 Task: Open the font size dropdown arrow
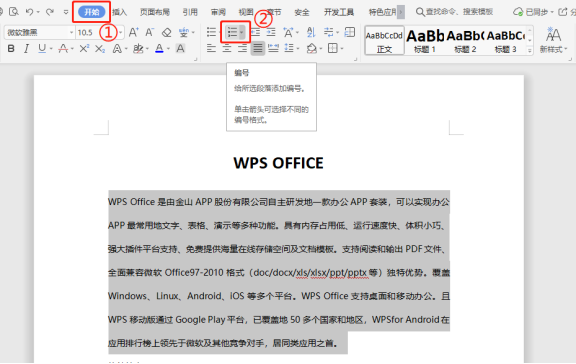pyautogui.click(x=121, y=32)
